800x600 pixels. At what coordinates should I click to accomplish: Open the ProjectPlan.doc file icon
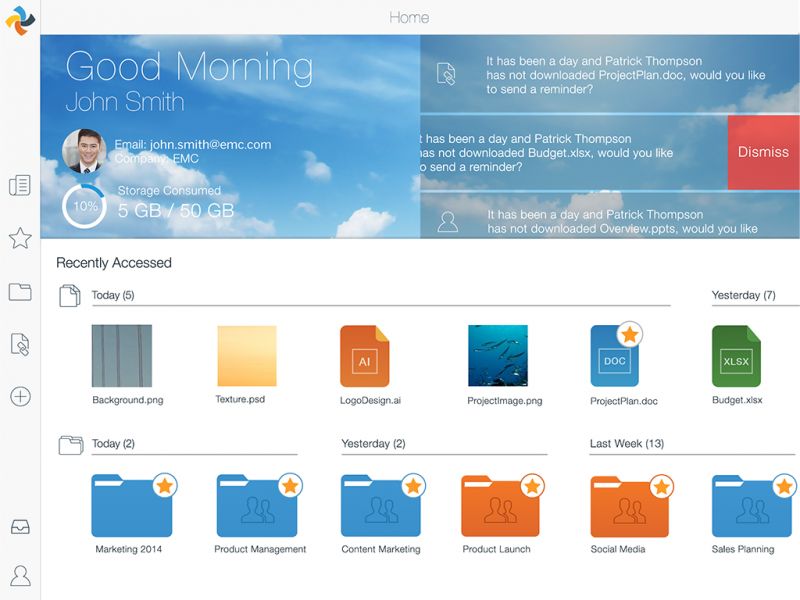(x=614, y=357)
